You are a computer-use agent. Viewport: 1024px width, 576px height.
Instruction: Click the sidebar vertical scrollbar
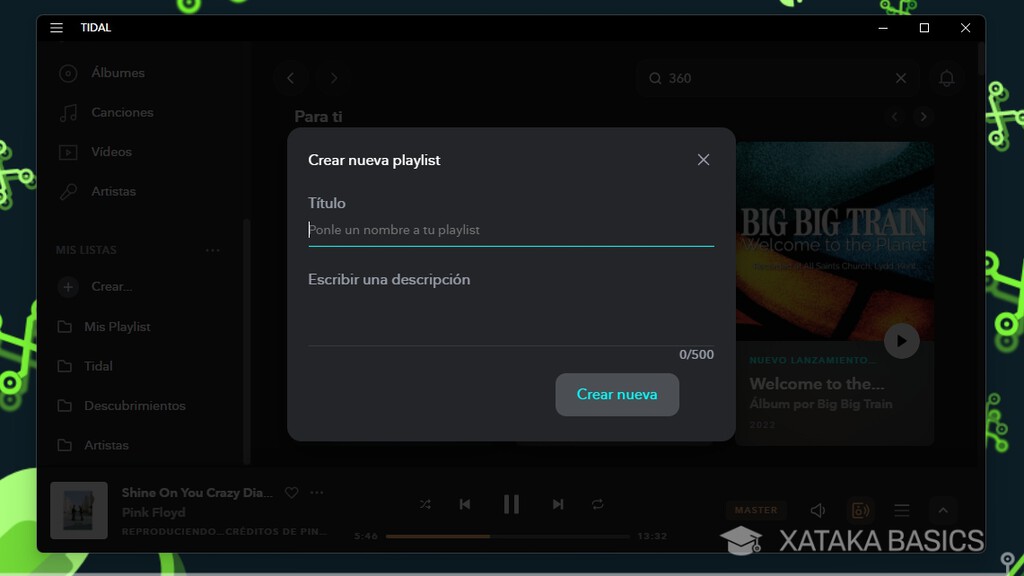[246, 341]
